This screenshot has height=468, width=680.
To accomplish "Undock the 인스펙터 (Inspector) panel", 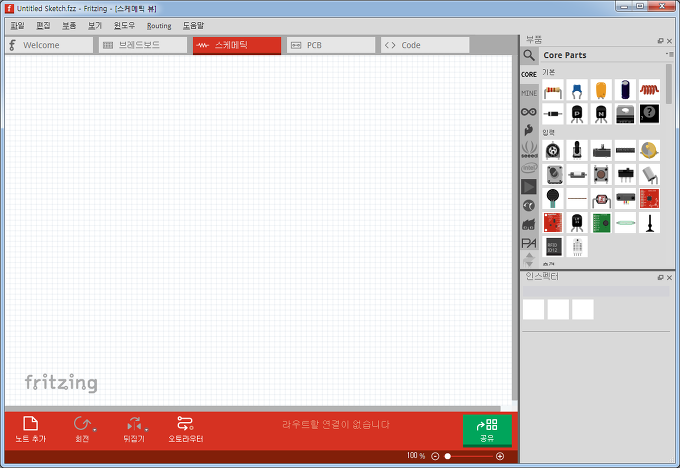I will pos(660,278).
